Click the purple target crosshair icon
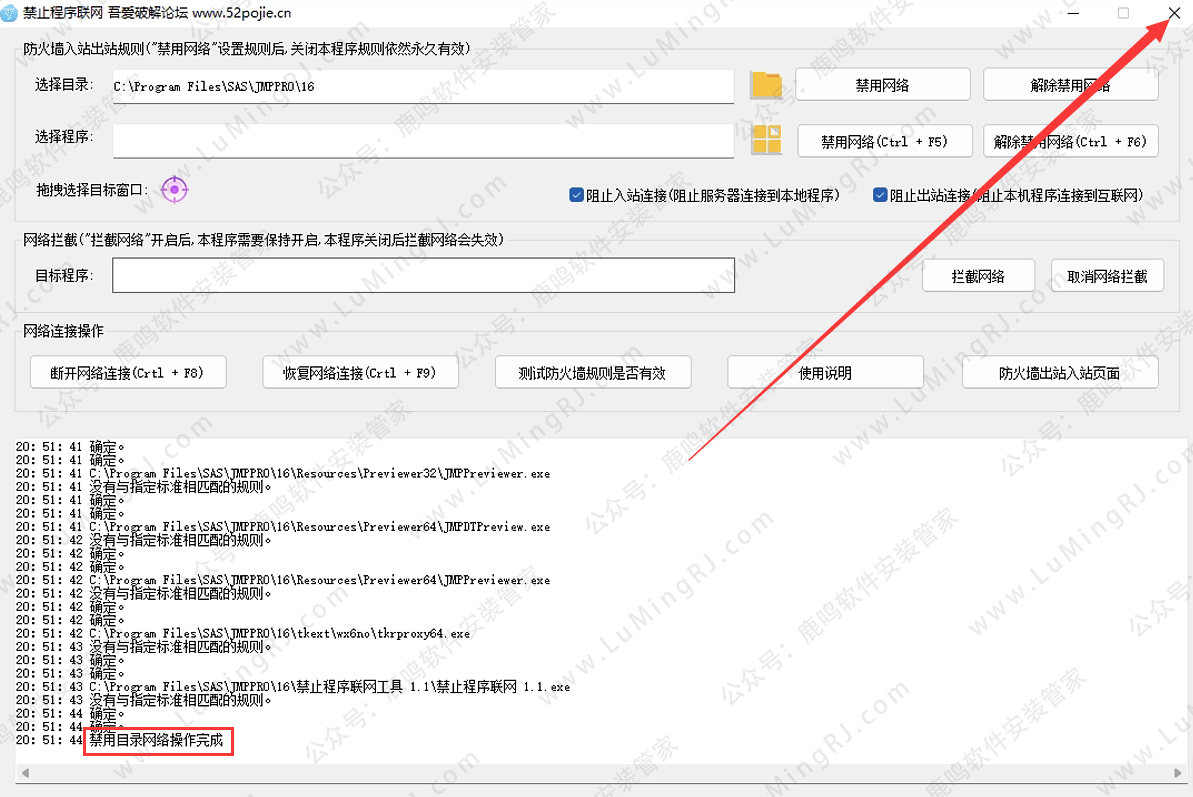Viewport: 1193px width, 797px height. [x=175, y=188]
